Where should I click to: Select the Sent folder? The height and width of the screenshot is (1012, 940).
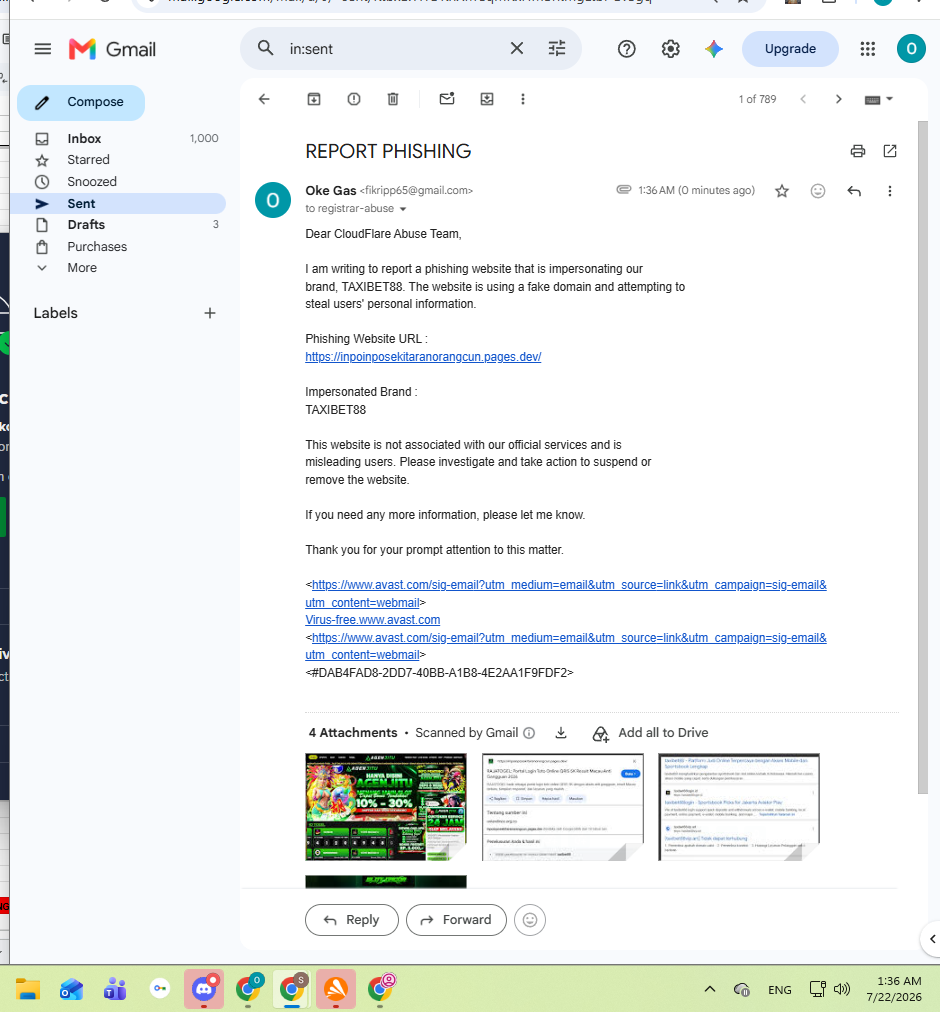pos(118,204)
